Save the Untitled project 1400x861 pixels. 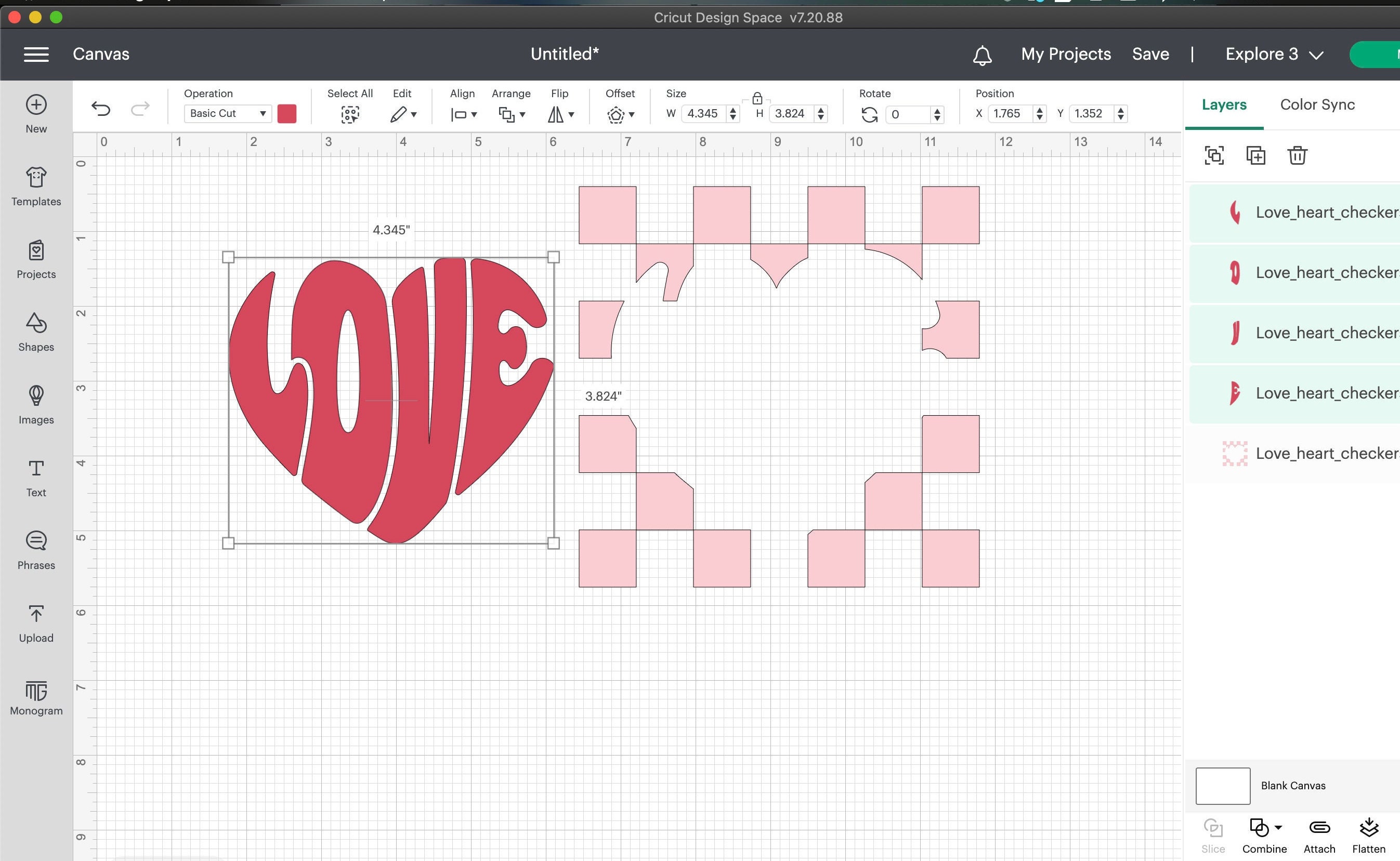1150,54
